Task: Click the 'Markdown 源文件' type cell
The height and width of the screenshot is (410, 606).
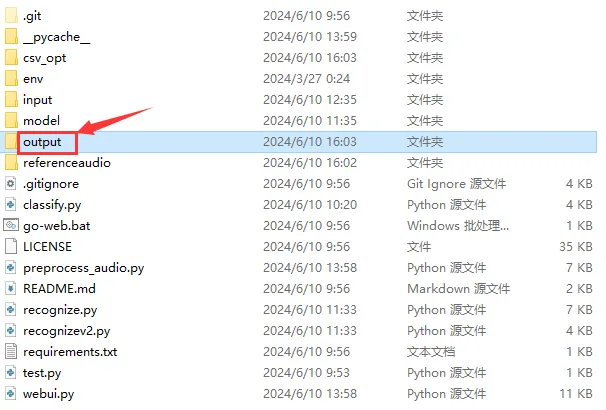Action: (x=459, y=288)
